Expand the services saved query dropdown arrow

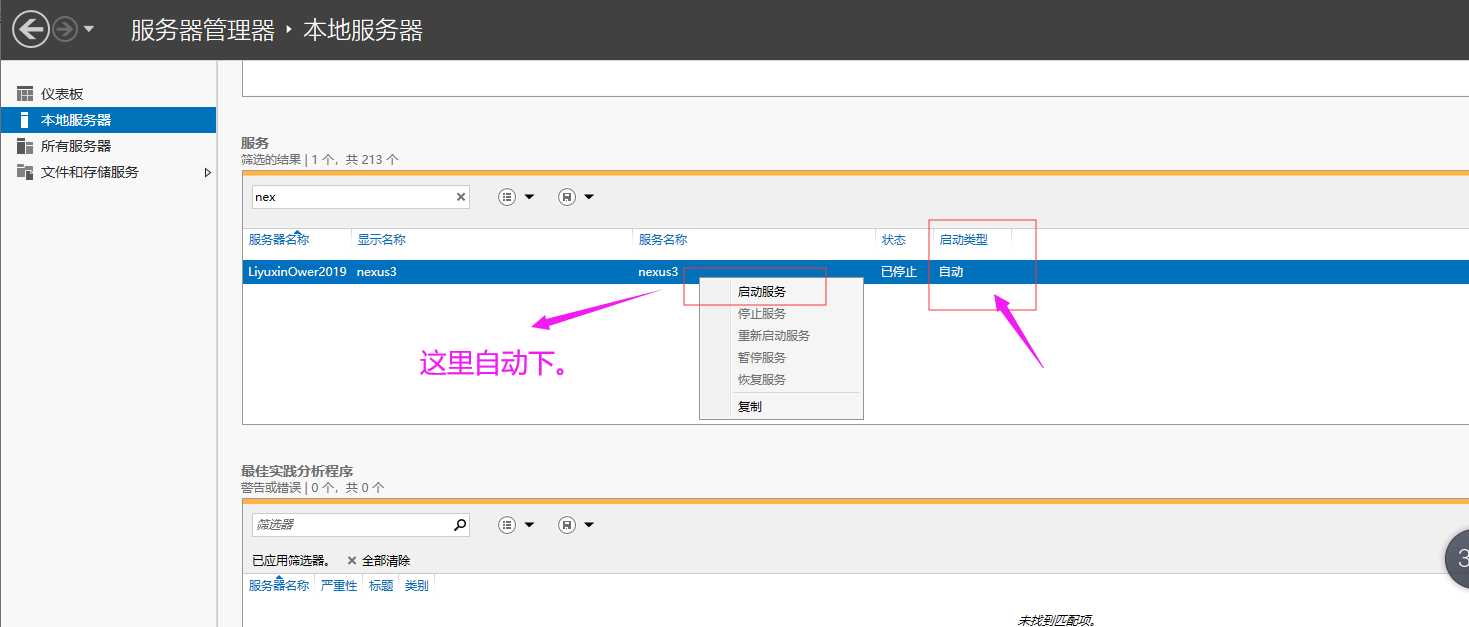[589, 197]
